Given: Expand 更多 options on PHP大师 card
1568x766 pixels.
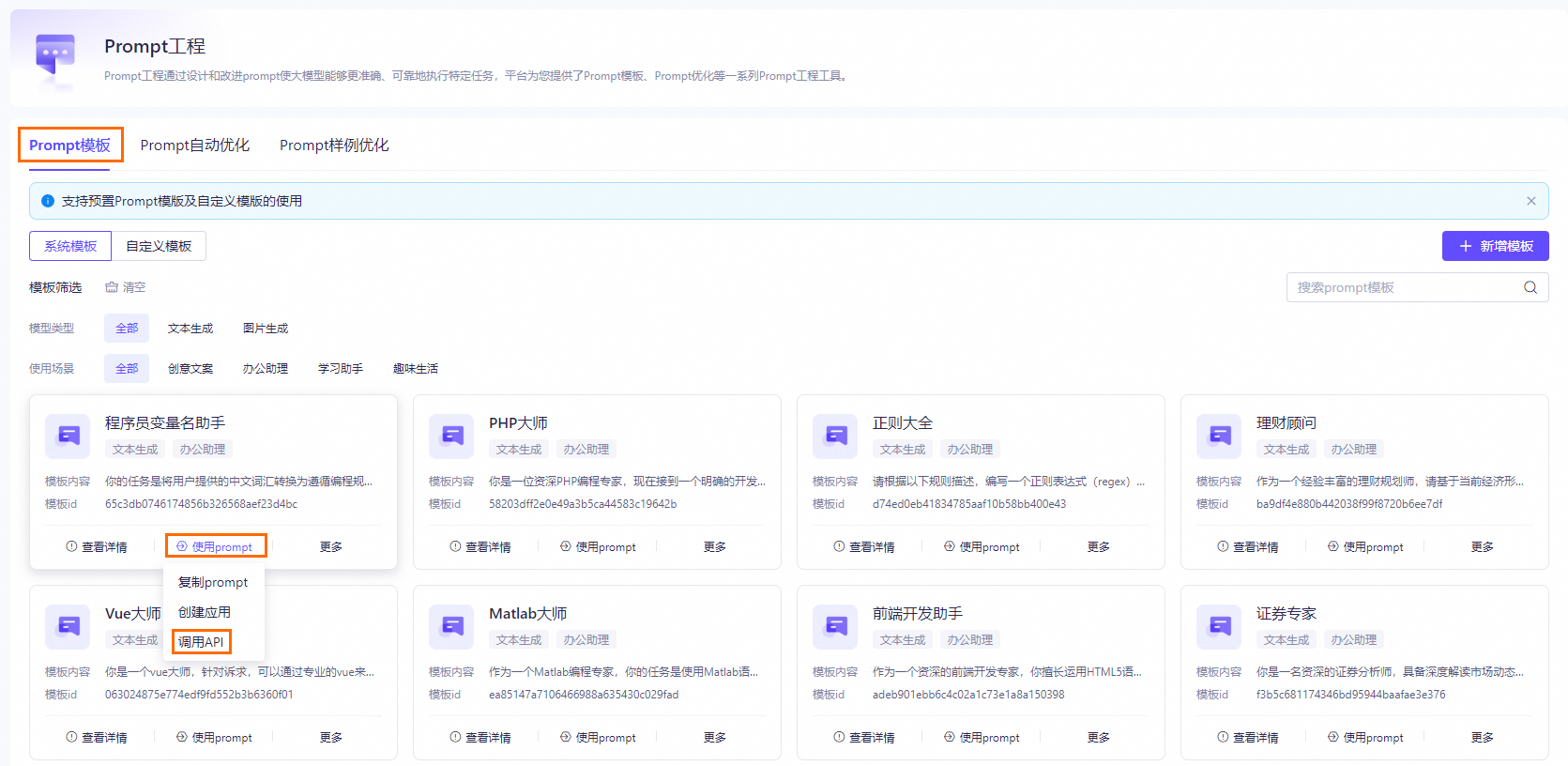Looking at the screenshot, I should pyautogui.click(x=714, y=546).
